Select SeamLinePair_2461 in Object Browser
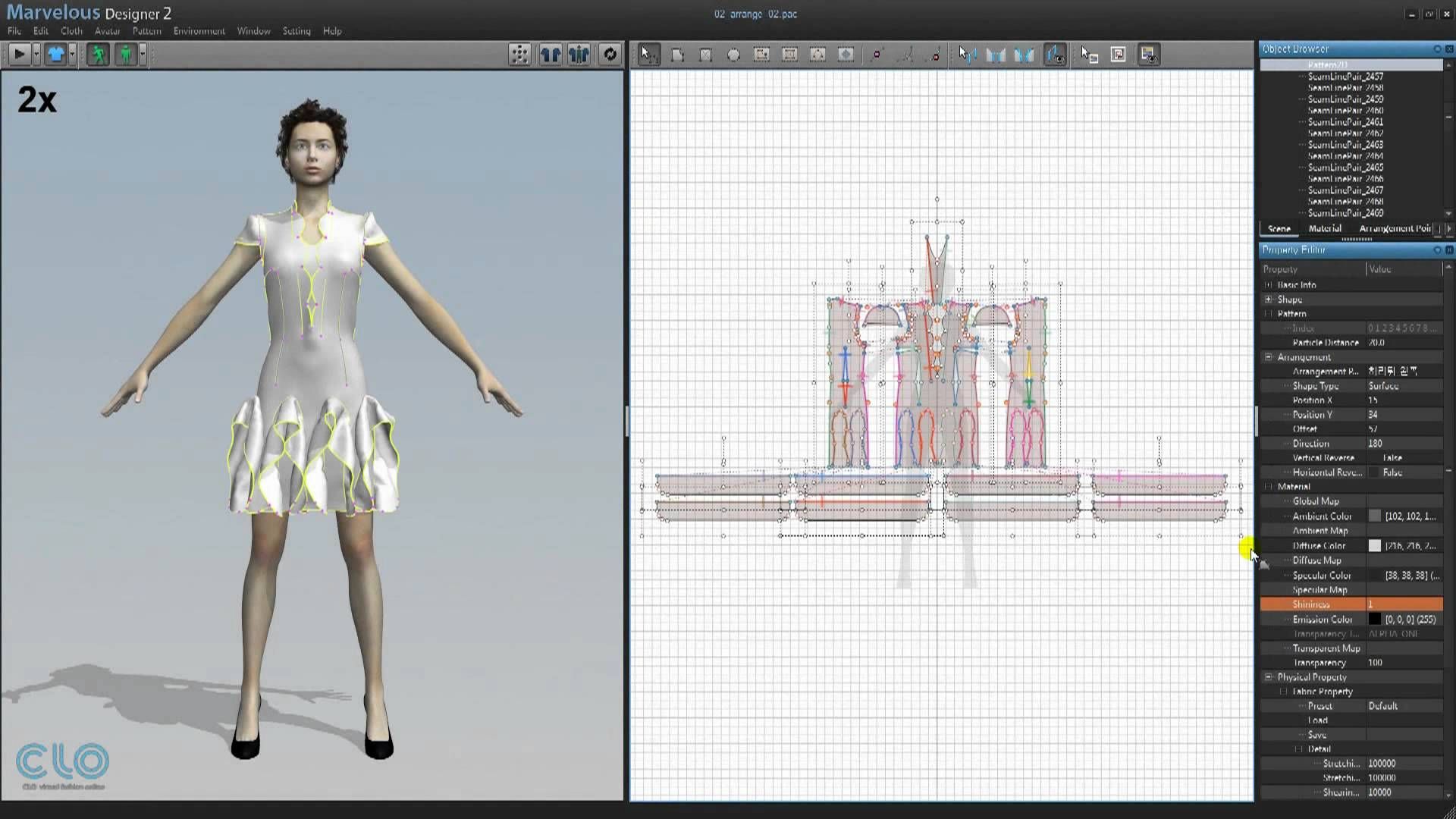Screen dimensions: 1456x819 pos(1345,122)
